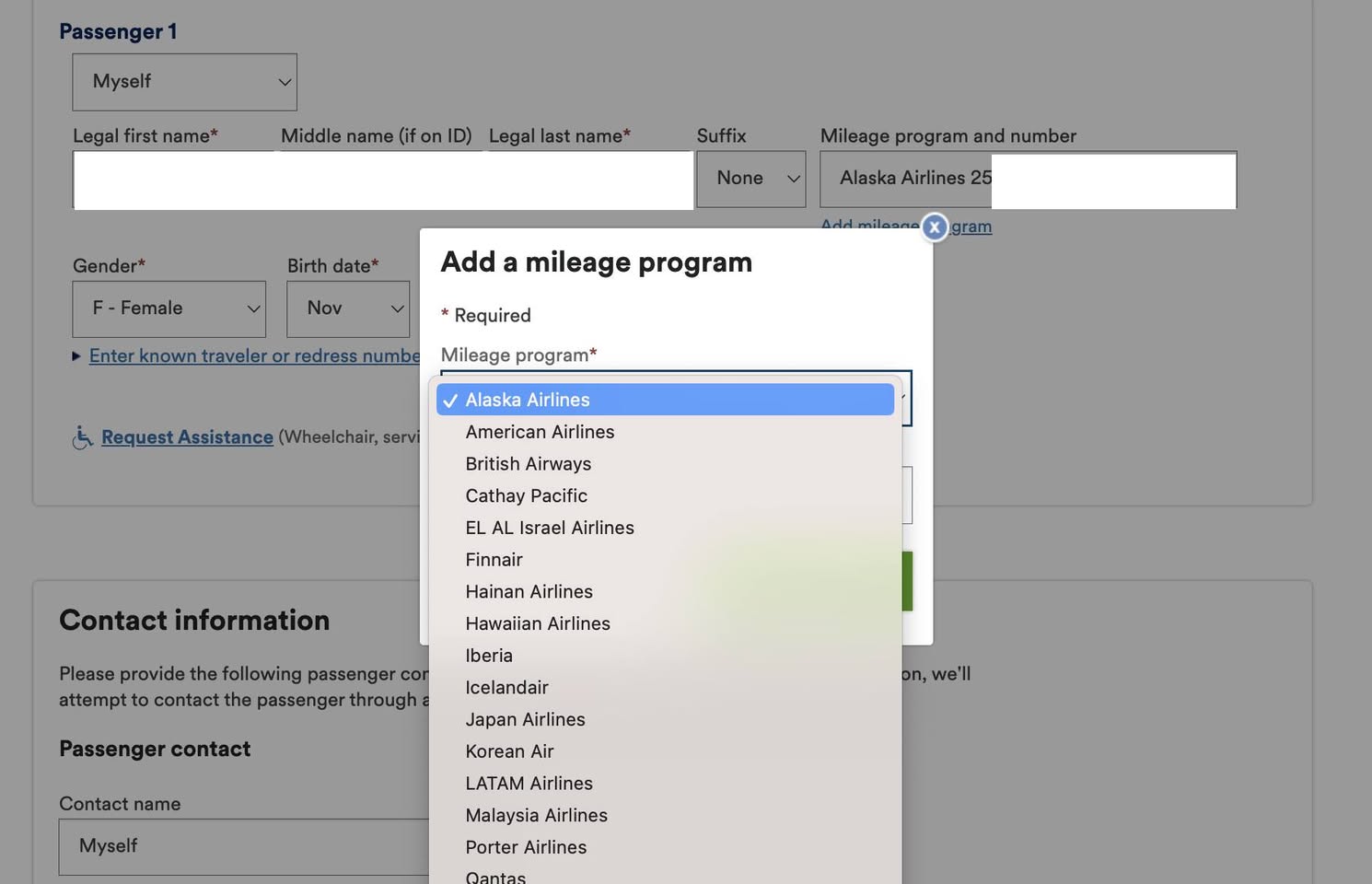Open the Gender F - Female dropdown
Viewport: 1372px width, 884px height.
(169, 308)
